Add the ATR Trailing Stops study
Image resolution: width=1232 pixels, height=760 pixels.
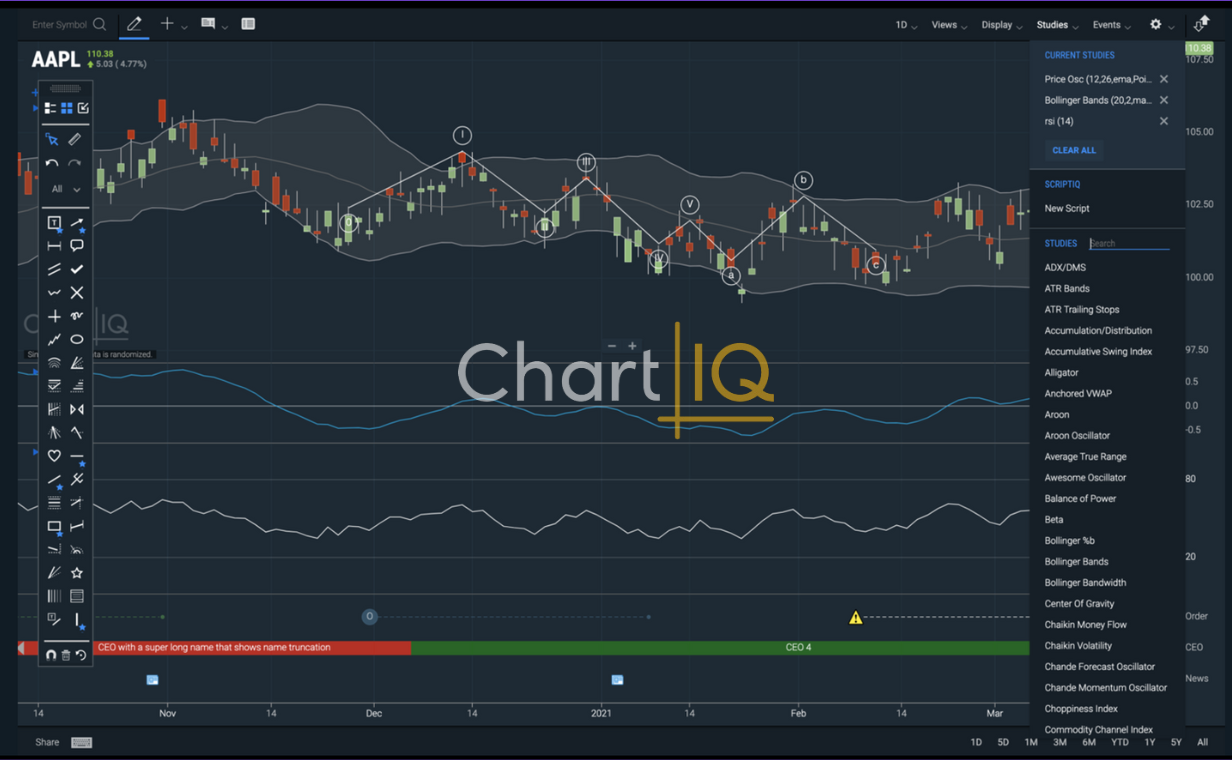point(1082,310)
